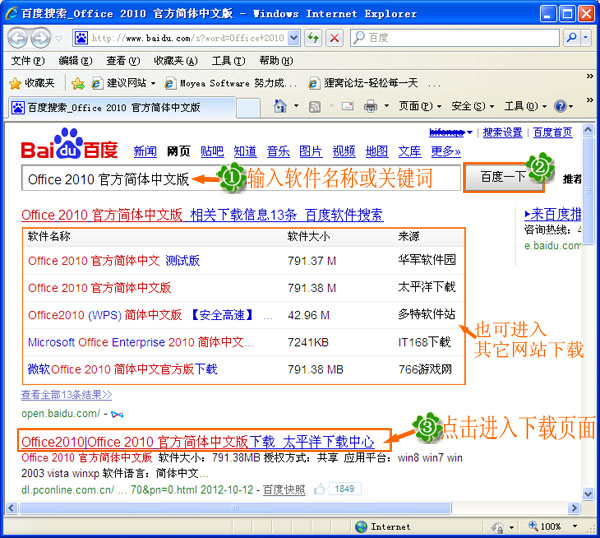Image resolution: width=600 pixels, height=538 pixels.
Task: Open the 音乐 Baidu category link
Action: pos(278,152)
